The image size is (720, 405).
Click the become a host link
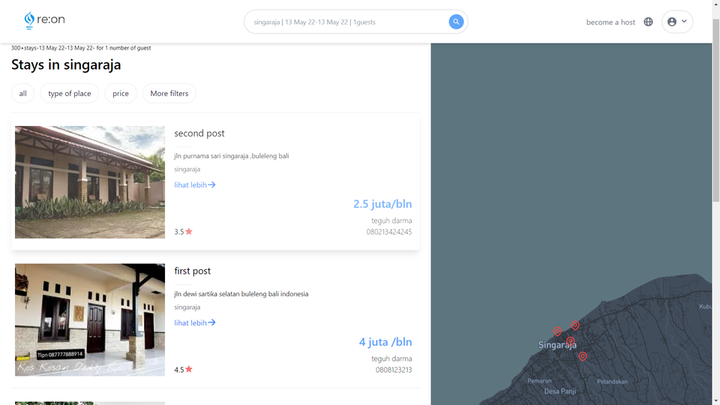click(611, 22)
